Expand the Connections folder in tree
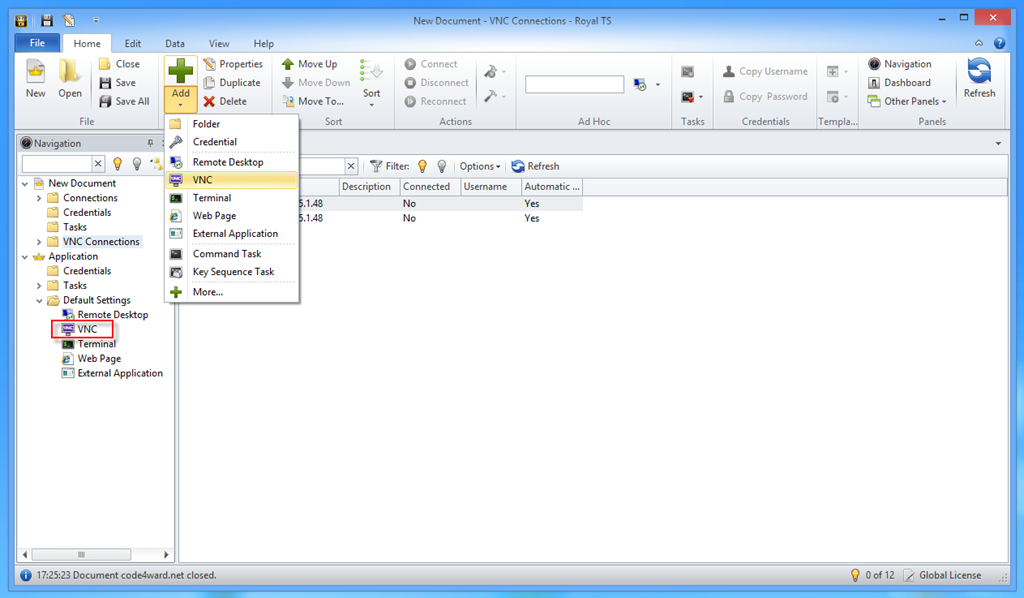The width and height of the screenshot is (1024, 598). coord(39,198)
